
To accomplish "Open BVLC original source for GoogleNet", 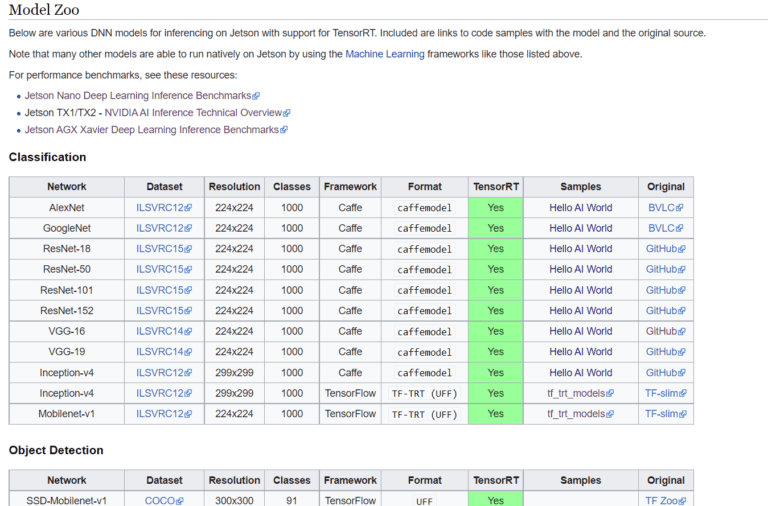I will [662, 229].
